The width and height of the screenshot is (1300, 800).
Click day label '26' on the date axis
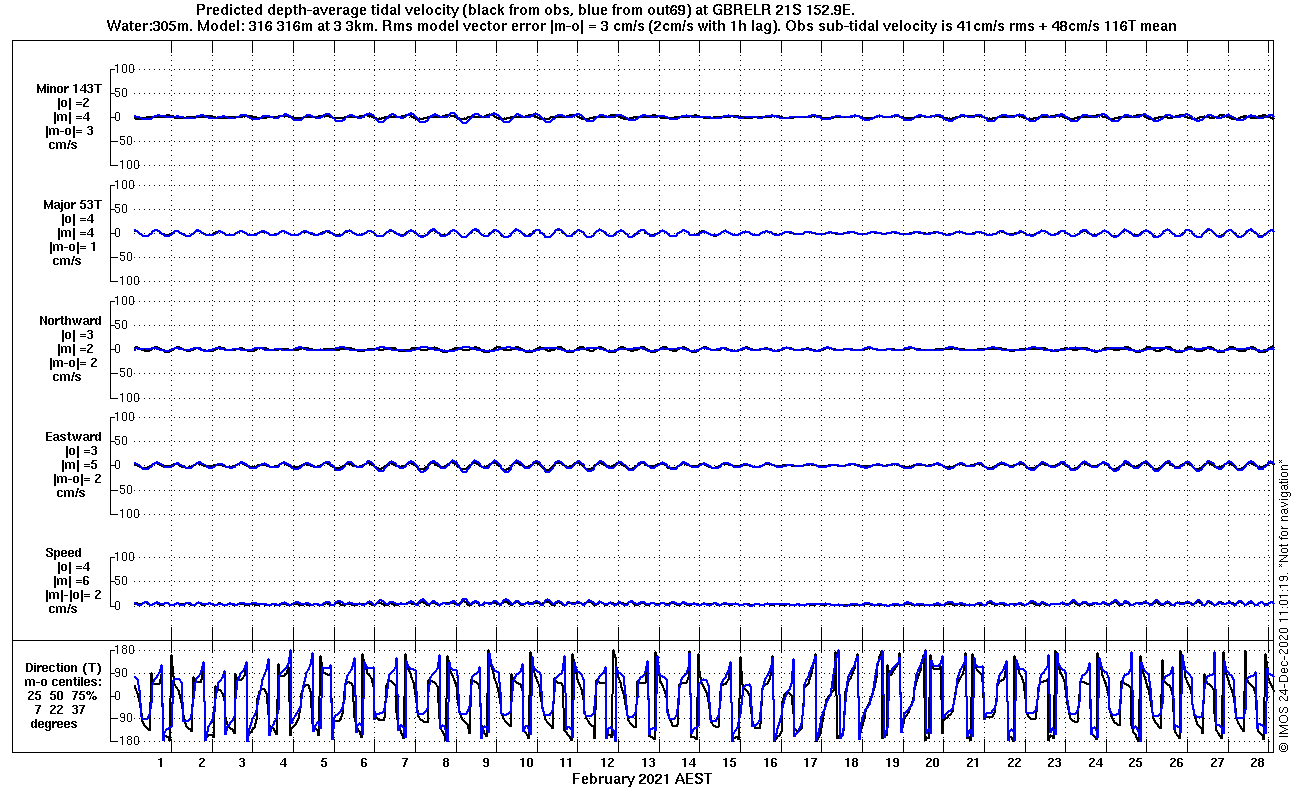coord(1176,763)
